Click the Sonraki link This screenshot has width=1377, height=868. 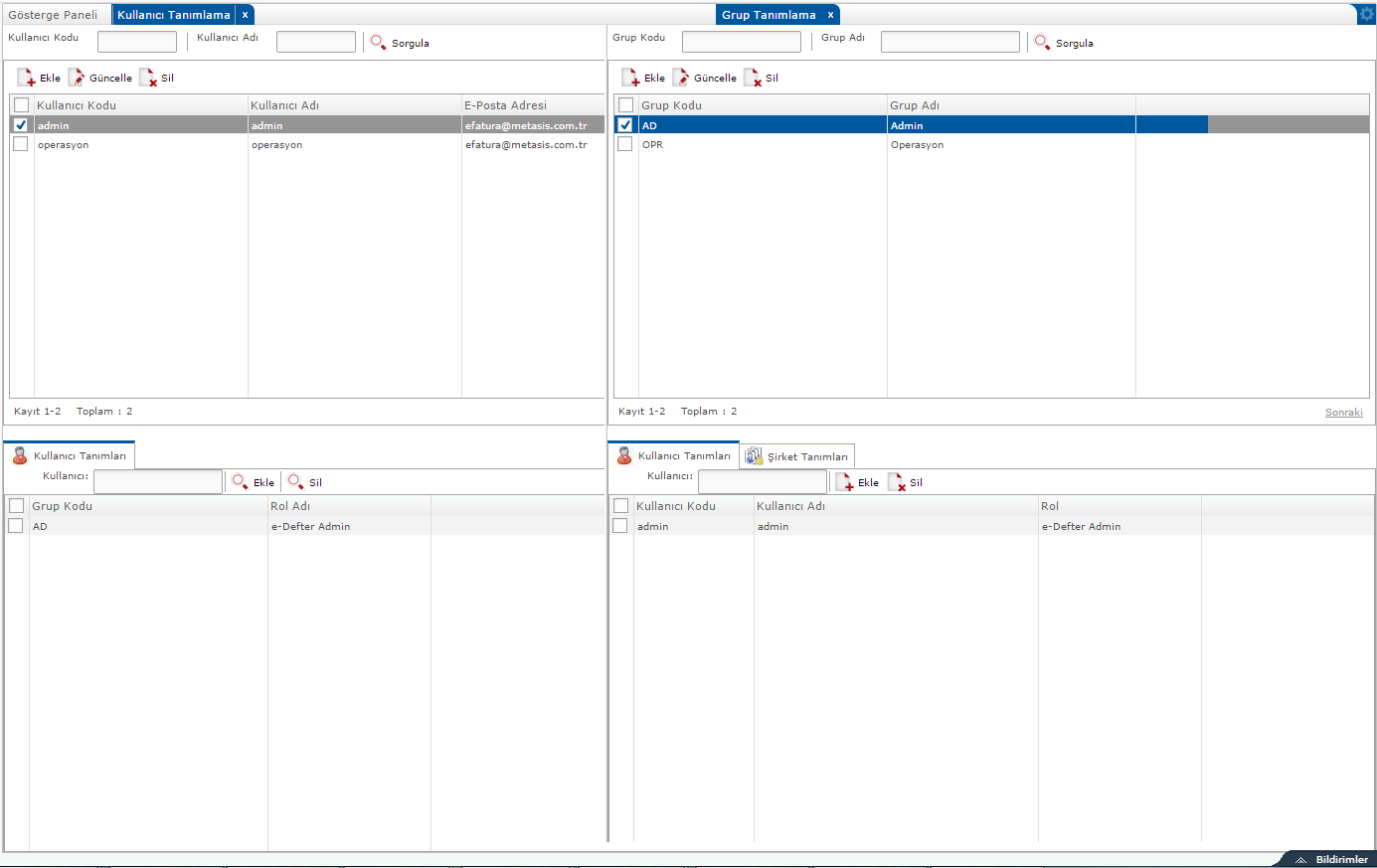click(1343, 413)
